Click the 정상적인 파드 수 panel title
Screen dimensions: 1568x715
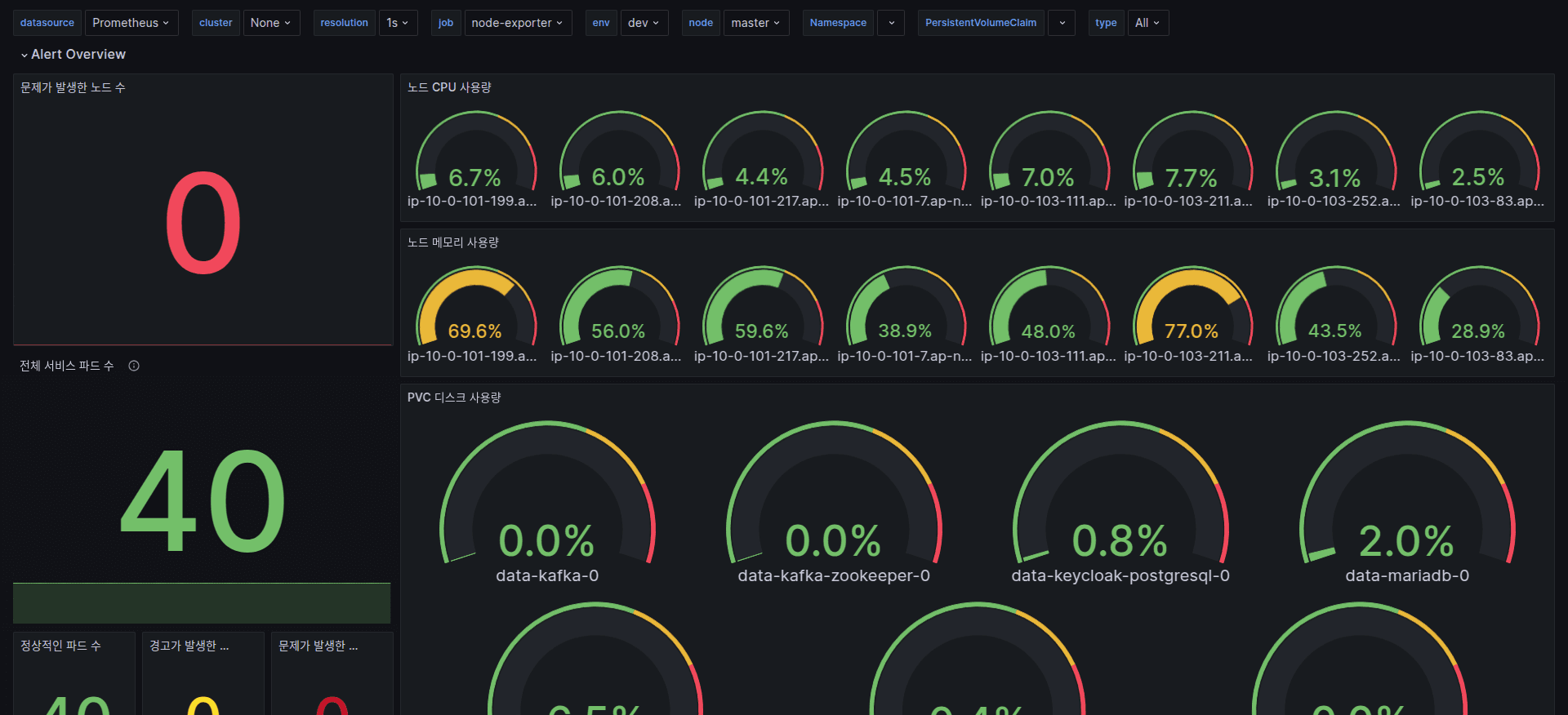coord(60,646)
